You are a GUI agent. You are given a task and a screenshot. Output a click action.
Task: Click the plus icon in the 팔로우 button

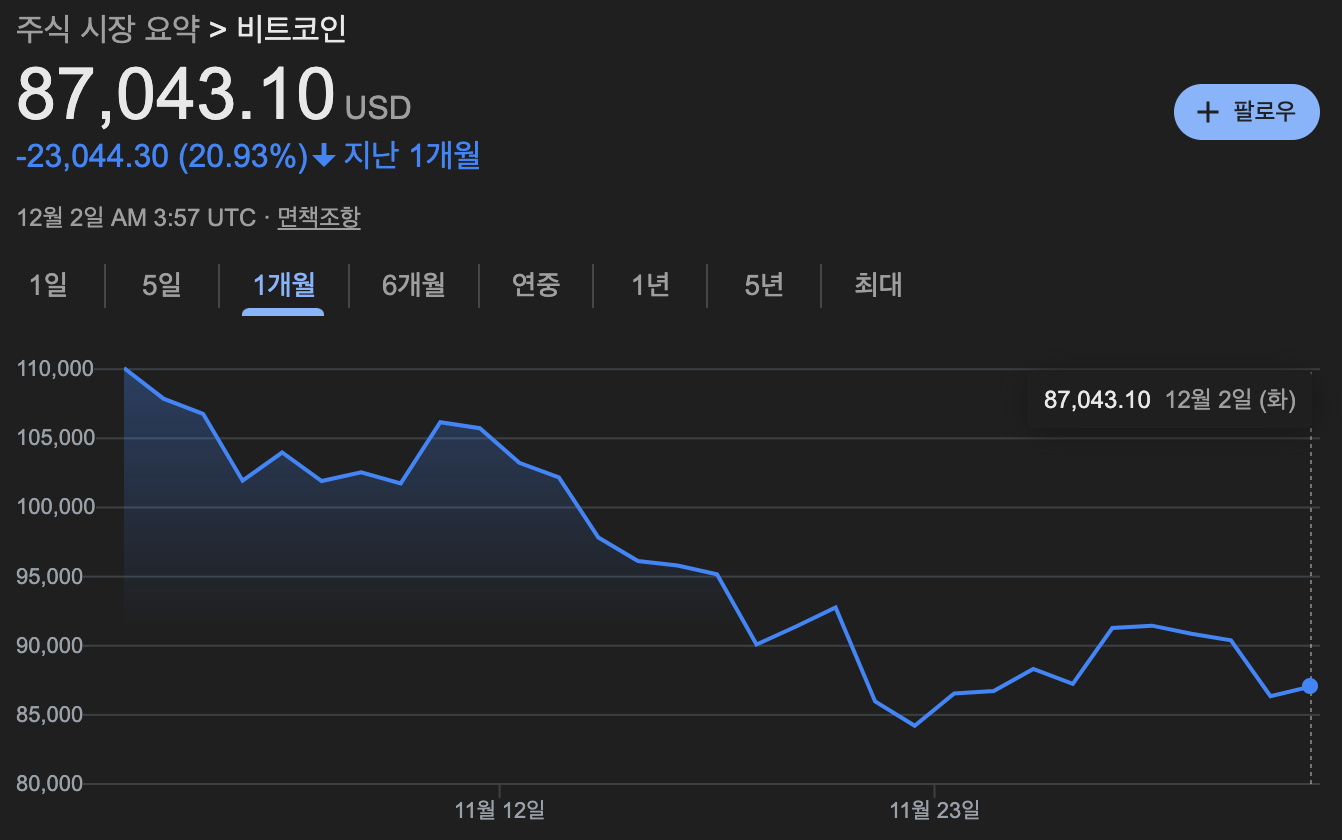click(x=1208, y=112)
